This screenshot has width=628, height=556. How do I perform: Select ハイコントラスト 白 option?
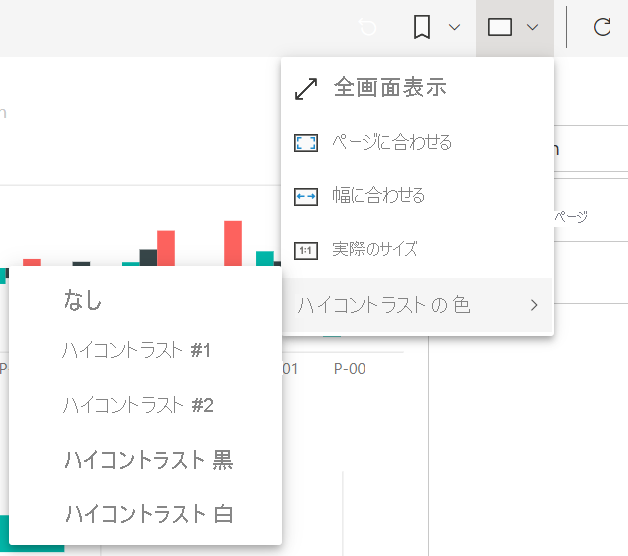pos(145,514)
